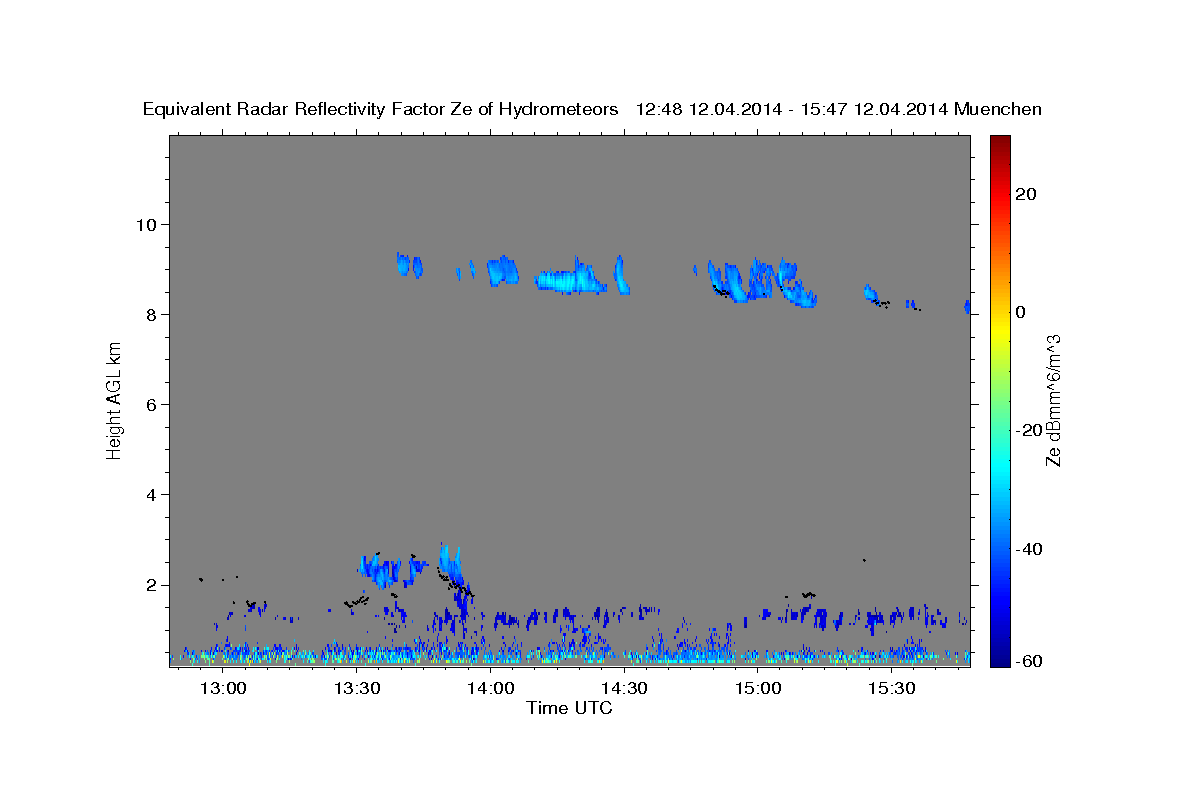Click the '13:30' time tick label

(357, 688)
